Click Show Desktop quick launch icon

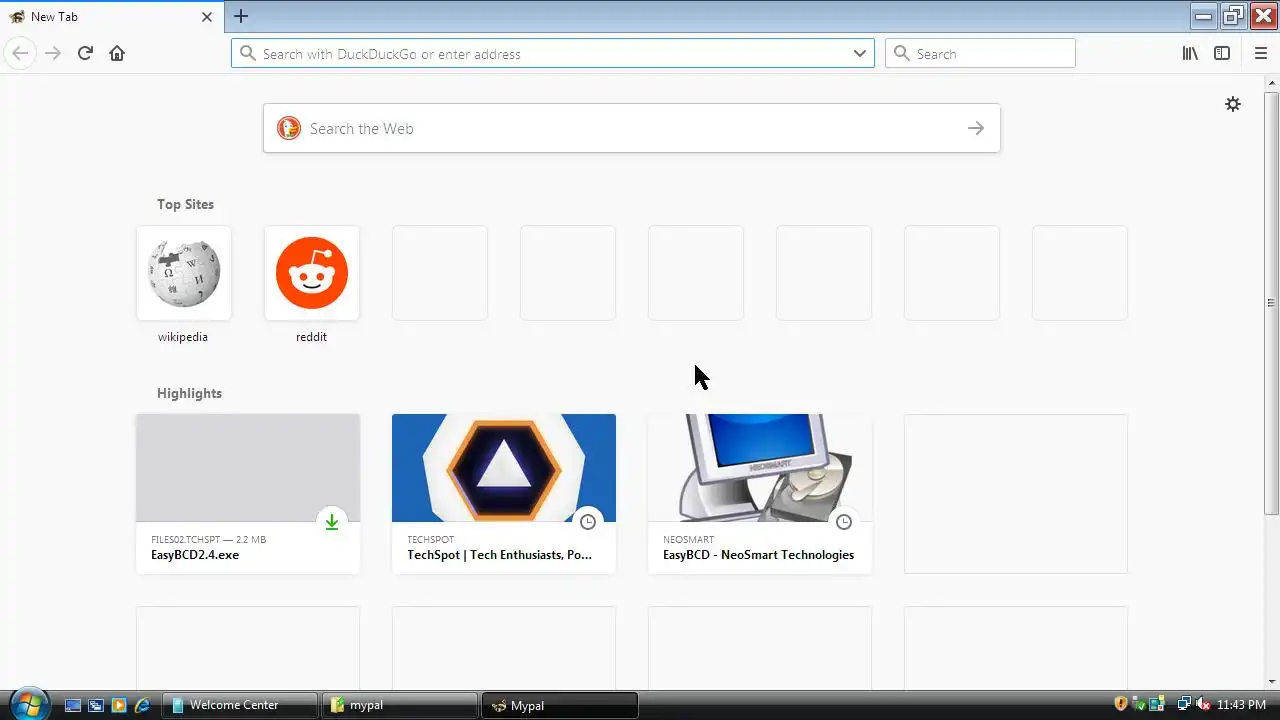[x=73, y=705]
